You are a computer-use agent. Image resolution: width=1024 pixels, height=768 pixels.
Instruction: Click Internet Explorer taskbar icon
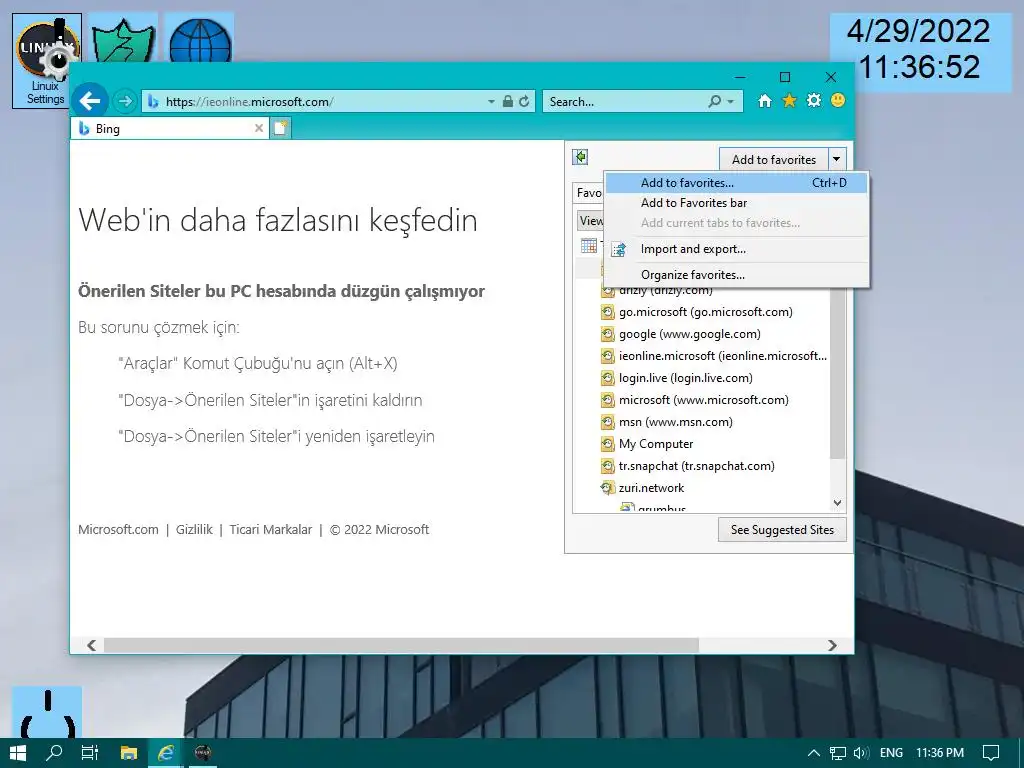[x=165, y=753]
